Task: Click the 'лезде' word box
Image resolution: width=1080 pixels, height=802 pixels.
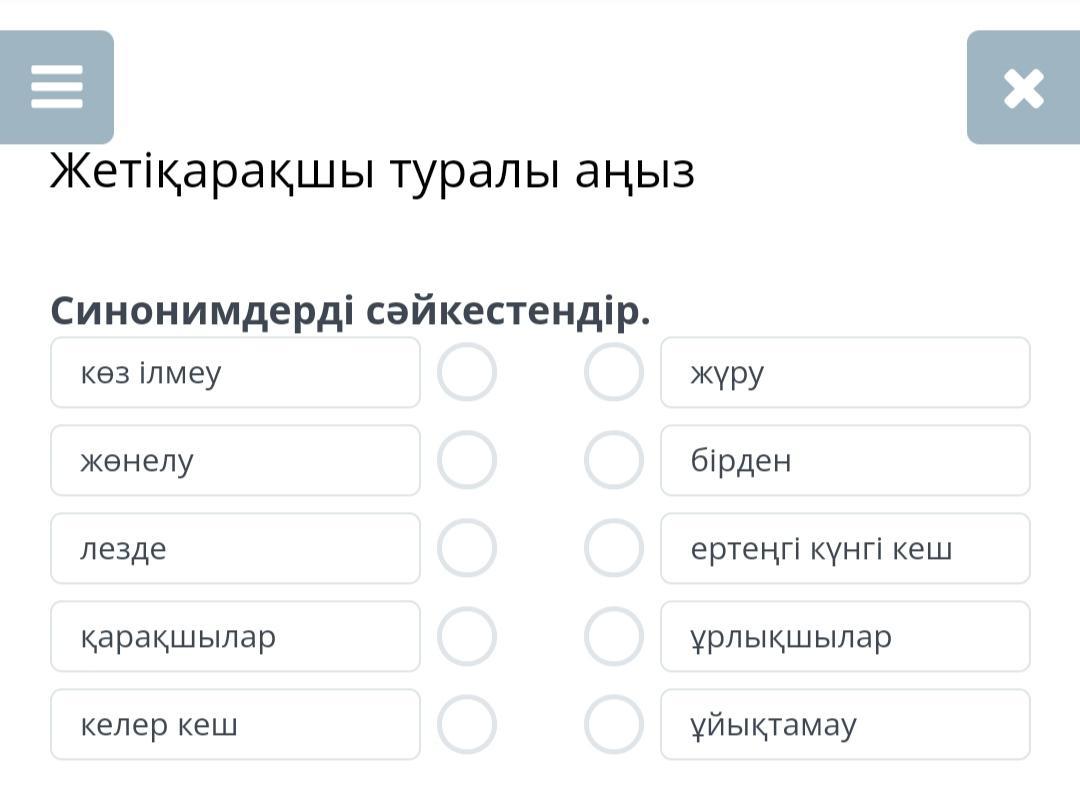Action: pos(235,549)
